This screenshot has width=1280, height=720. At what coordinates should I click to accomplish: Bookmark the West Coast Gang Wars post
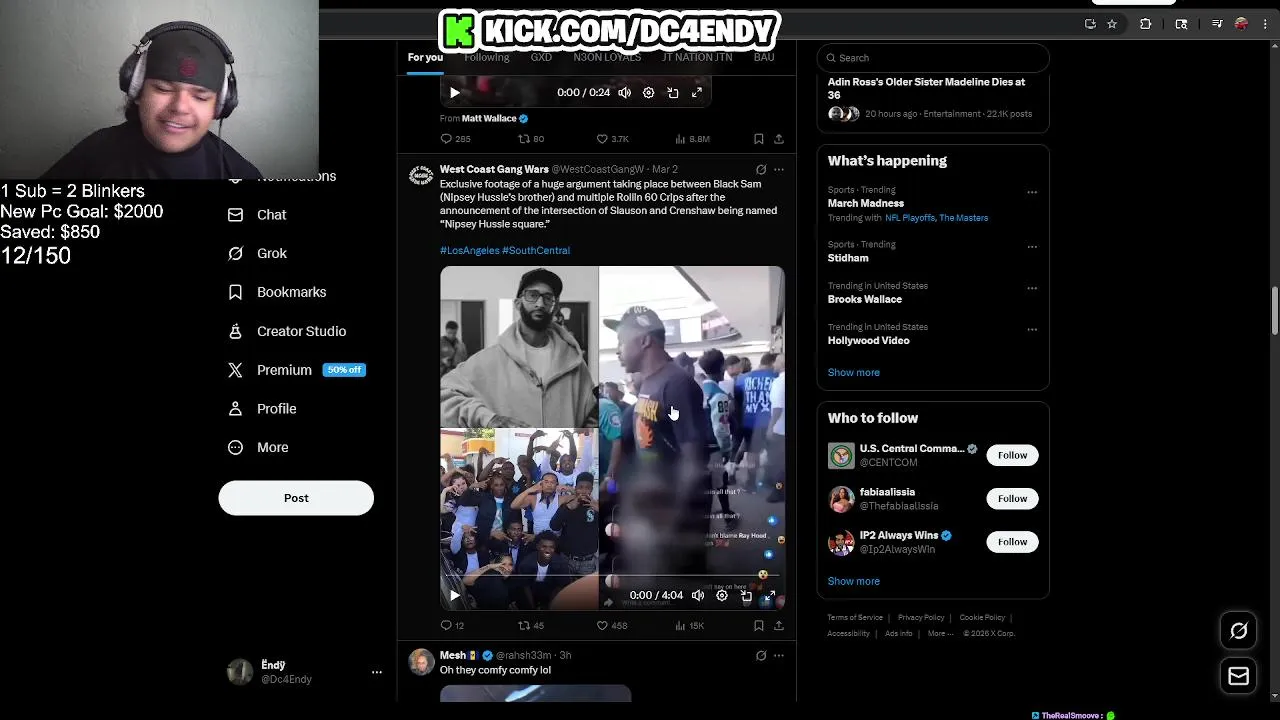pyautogui.click(x=759, y=626)
